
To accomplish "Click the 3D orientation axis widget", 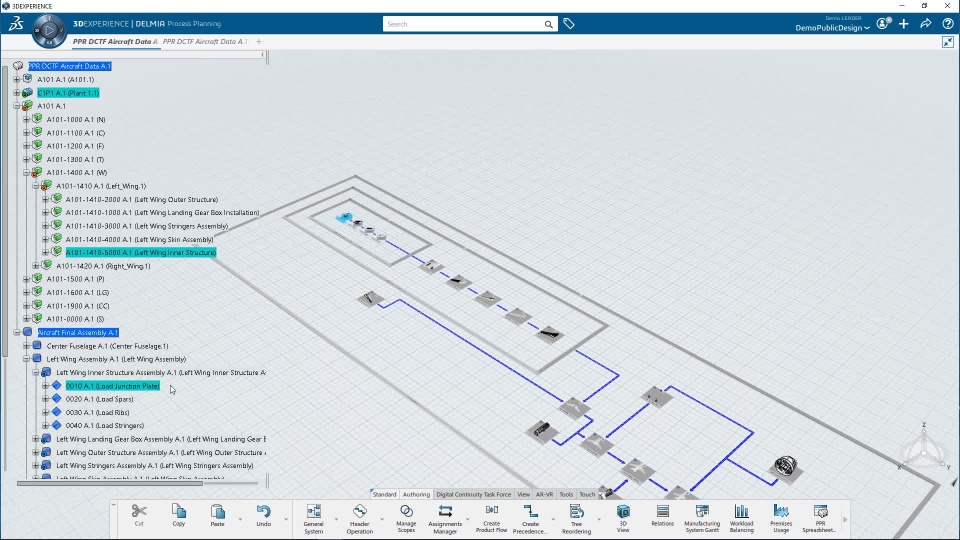I will (924, 450).
